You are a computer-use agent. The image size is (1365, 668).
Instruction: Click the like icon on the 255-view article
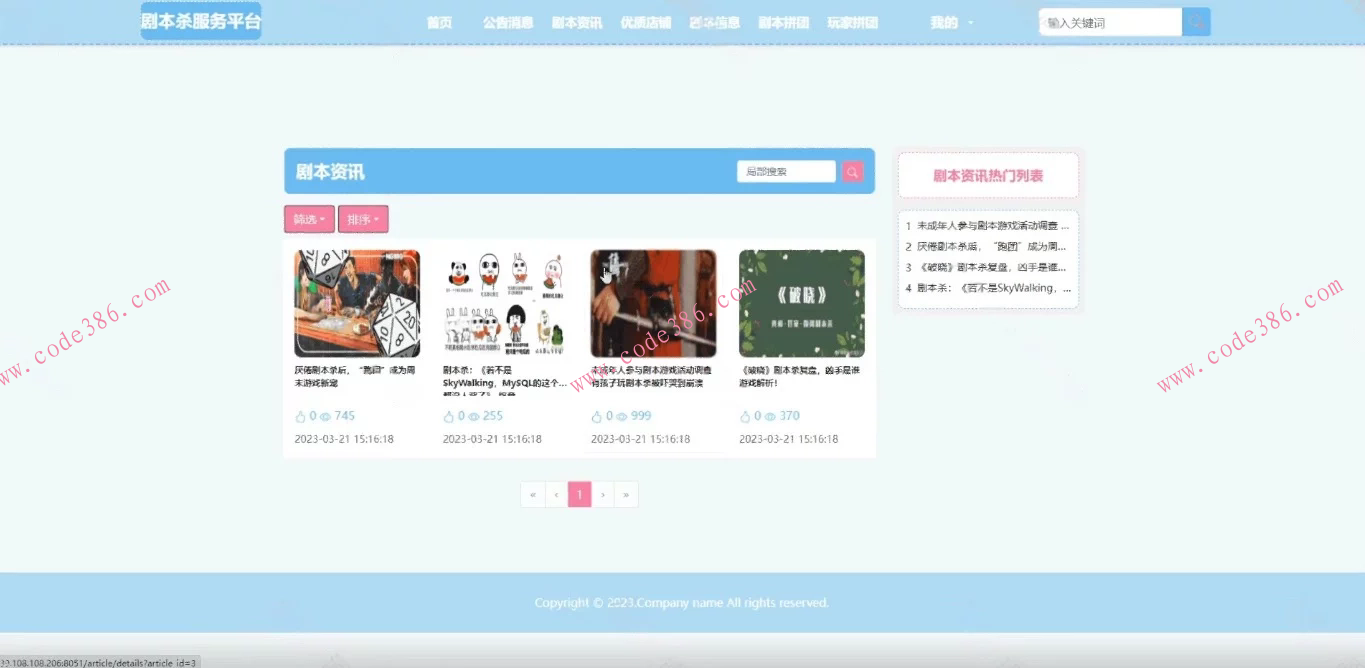click(446, 415)
